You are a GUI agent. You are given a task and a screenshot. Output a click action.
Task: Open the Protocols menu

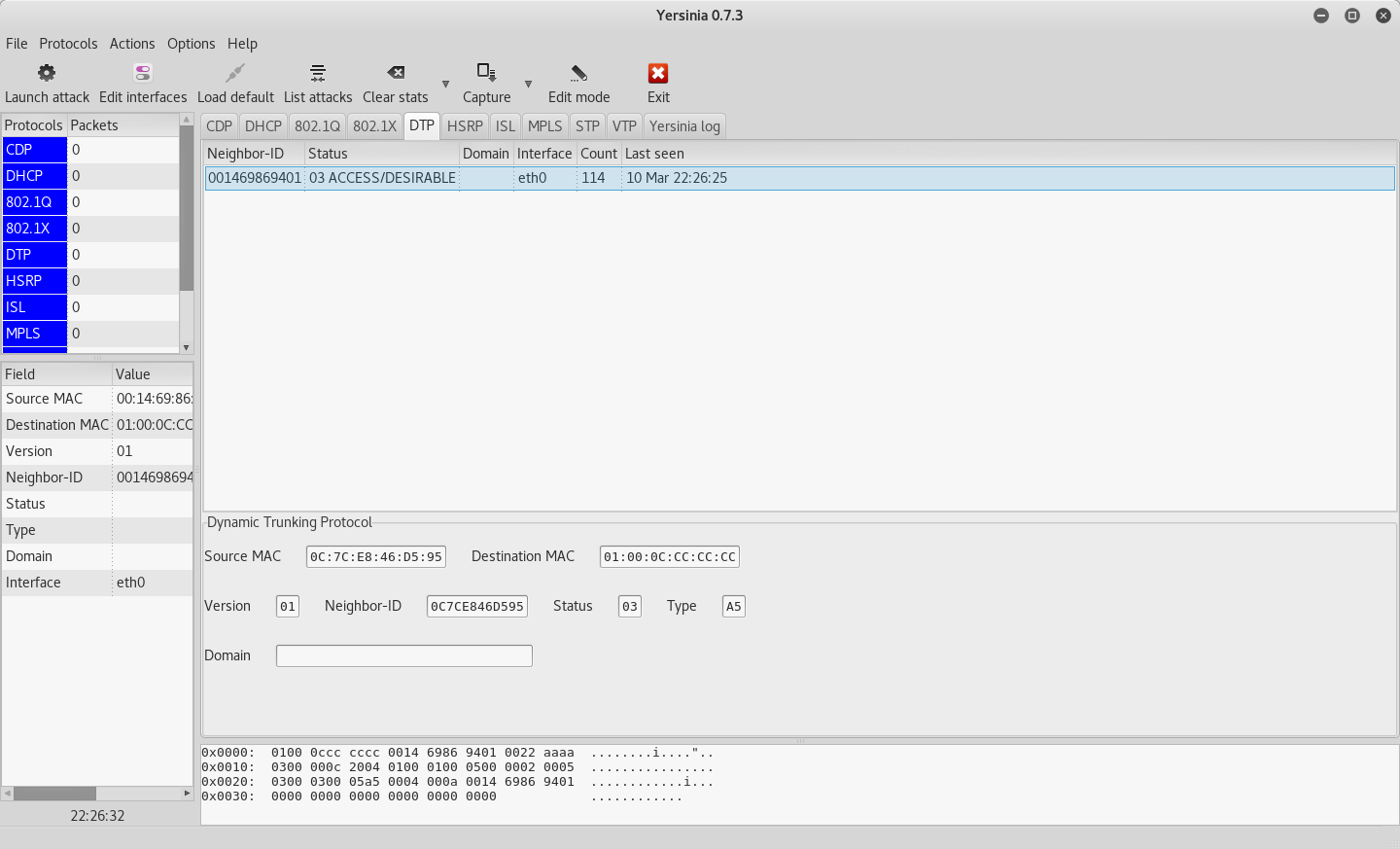click(68, 44)
